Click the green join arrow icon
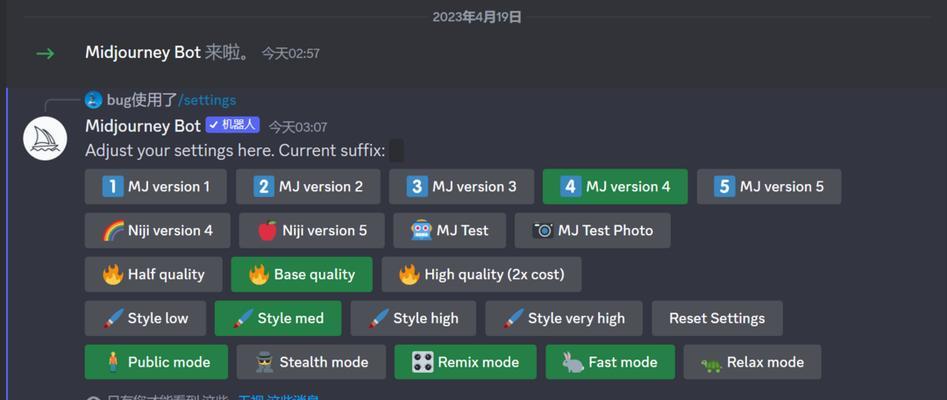The width and height of the screenshot is (947, 400). 45,54
